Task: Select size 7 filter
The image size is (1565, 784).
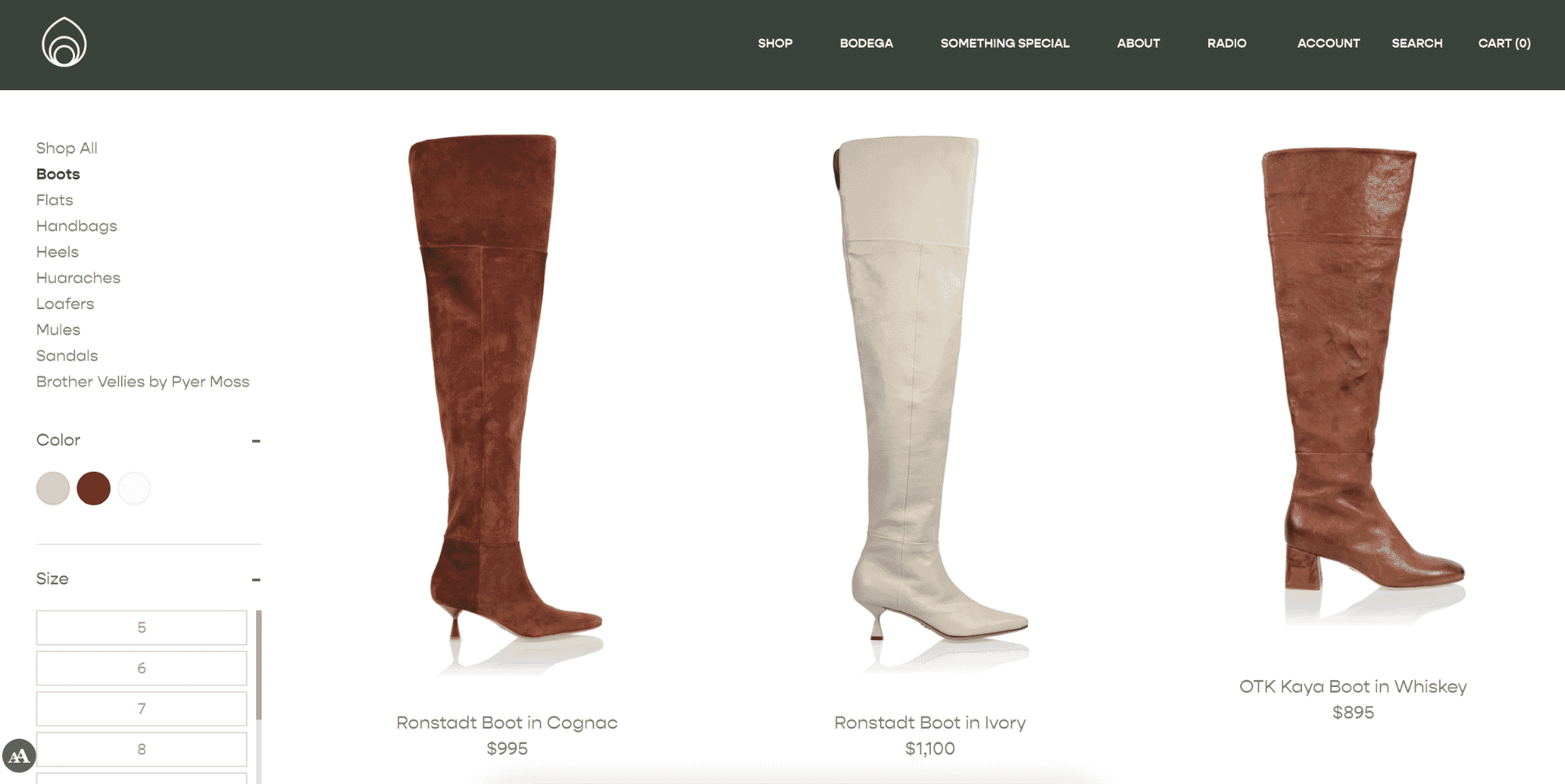Action: pyautogui.click(x=142, y=709)
